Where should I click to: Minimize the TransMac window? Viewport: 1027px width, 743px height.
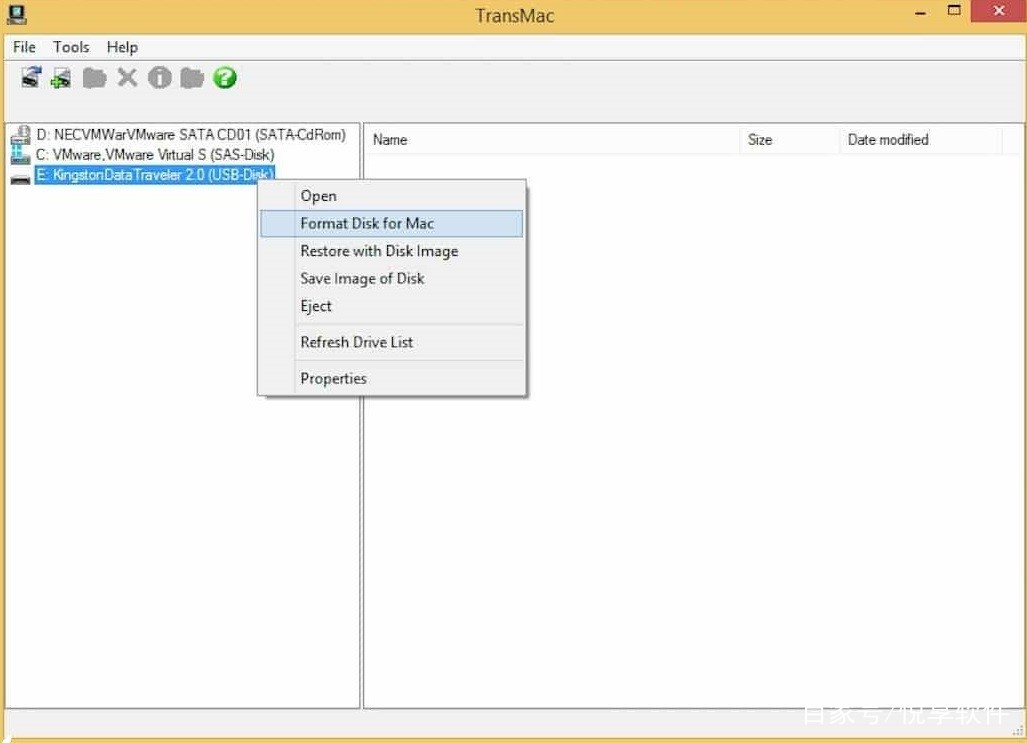[920, 12]
